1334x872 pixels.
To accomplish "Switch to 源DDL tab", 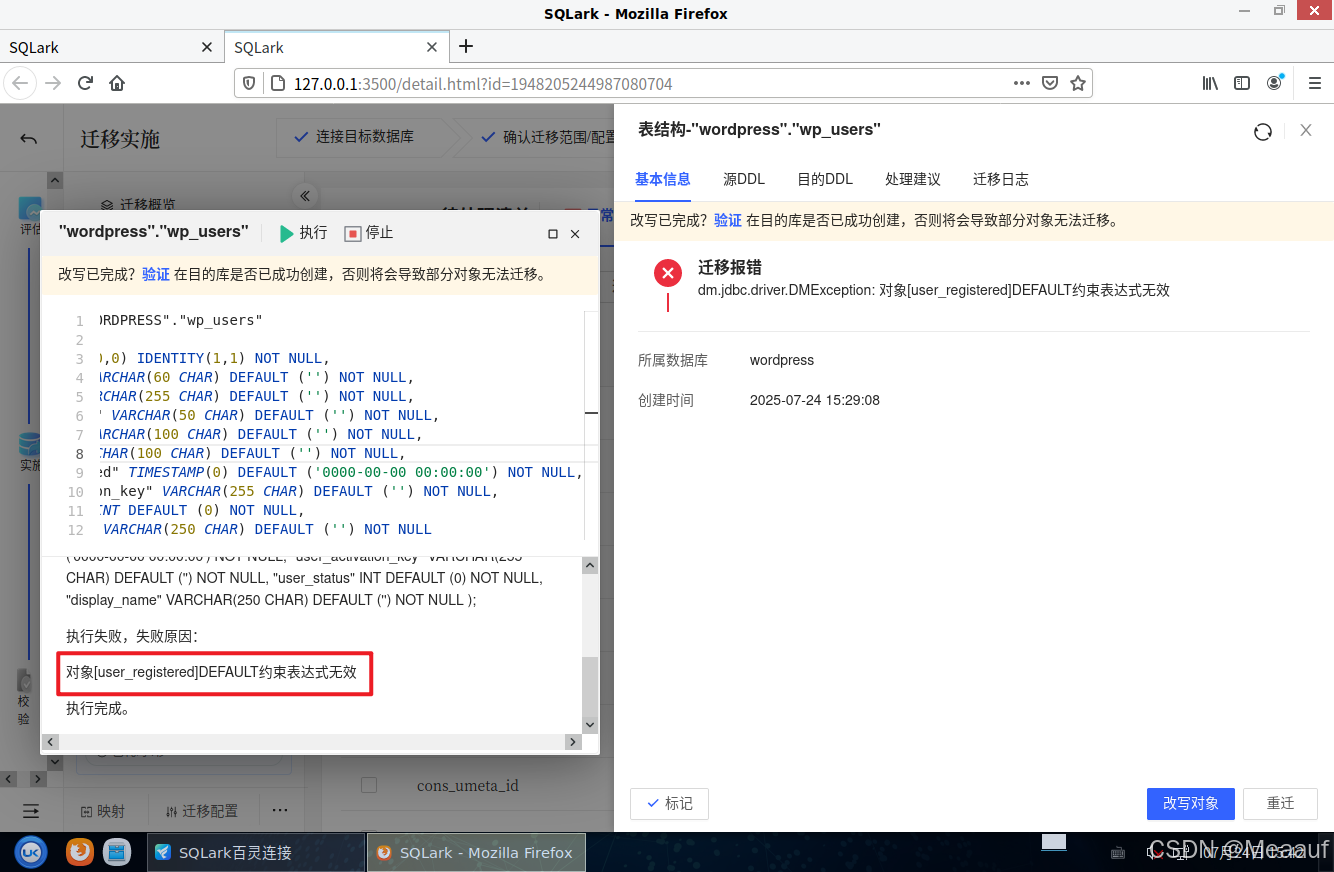I will (744, 179).
